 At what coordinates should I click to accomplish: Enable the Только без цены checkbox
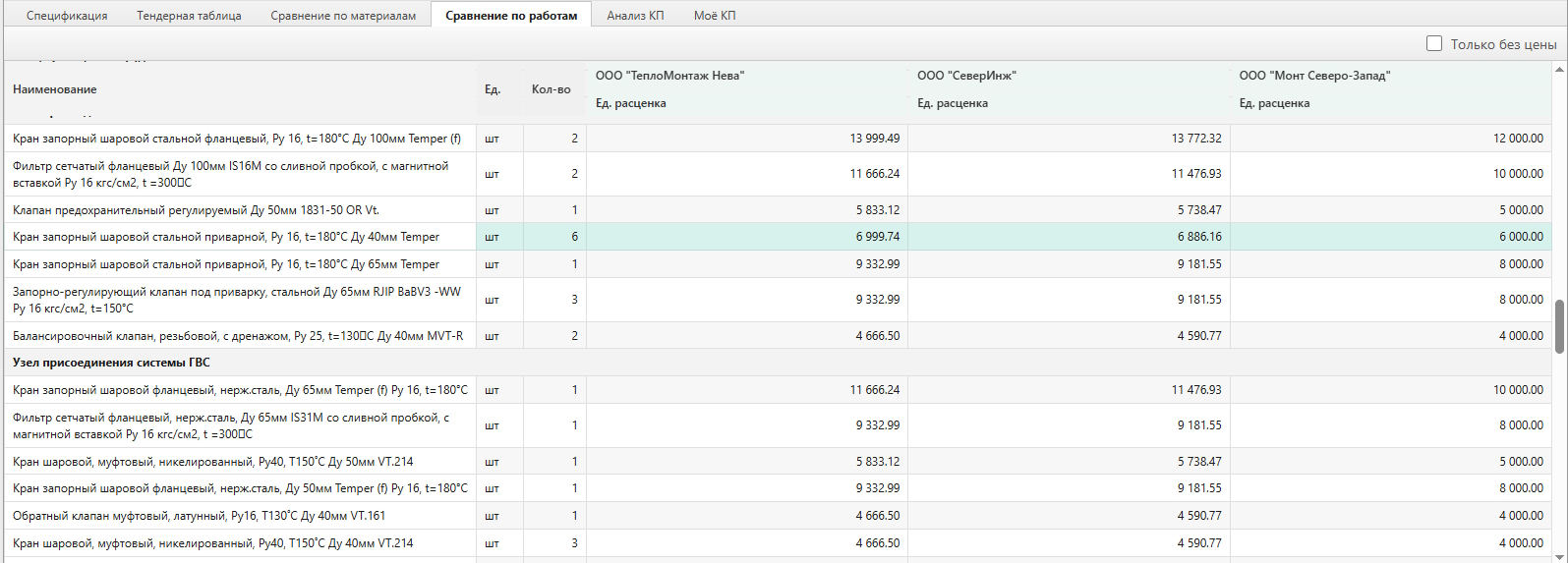[1434, 43]
